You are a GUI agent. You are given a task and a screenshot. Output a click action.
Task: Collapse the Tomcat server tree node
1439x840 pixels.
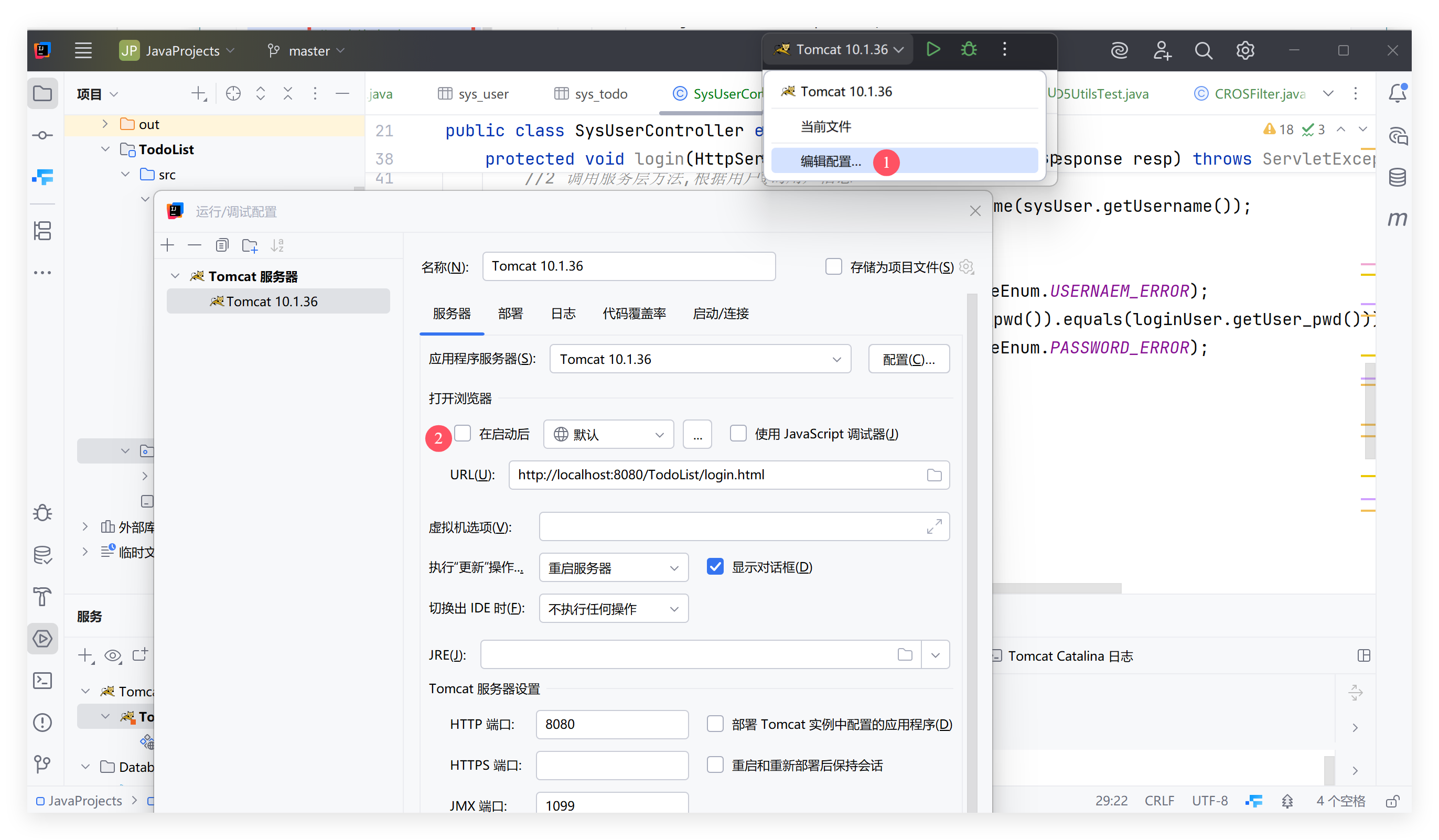coord(175,276)
